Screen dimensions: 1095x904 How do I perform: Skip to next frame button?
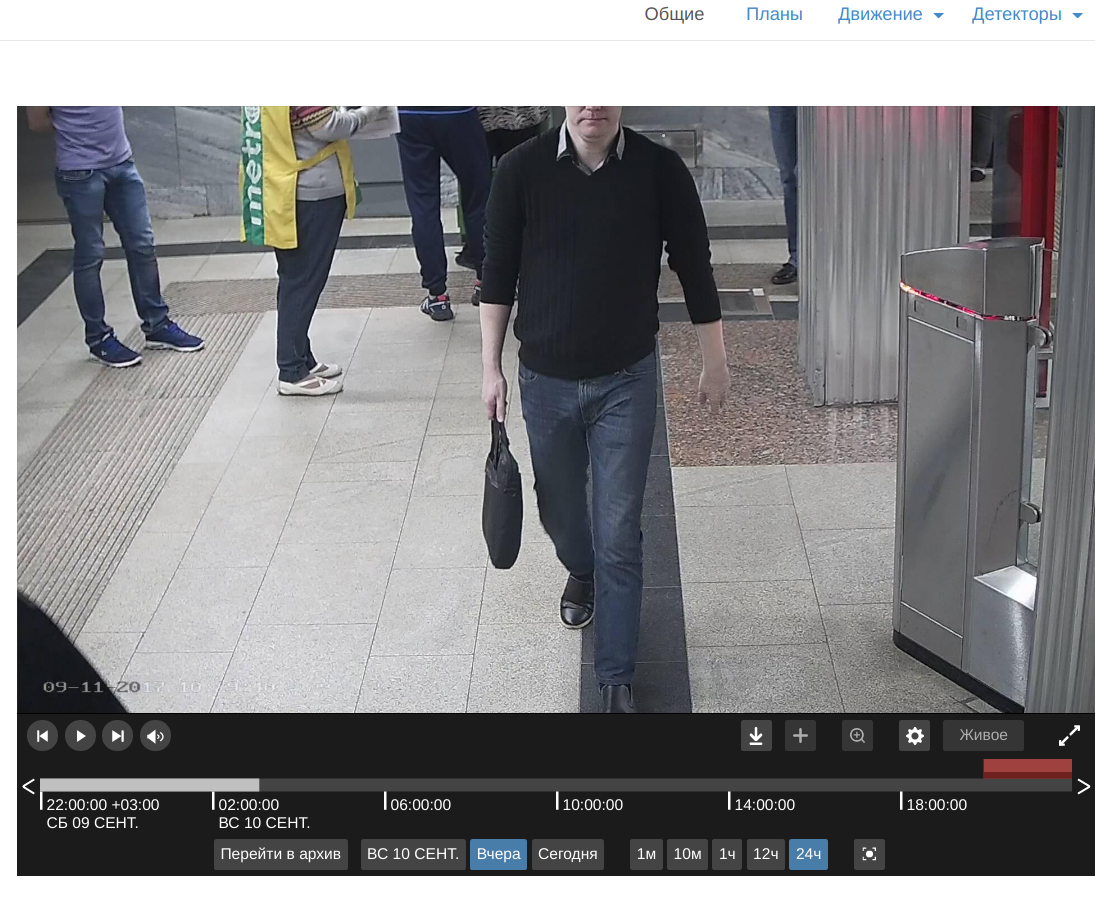(x=117, y=736)
